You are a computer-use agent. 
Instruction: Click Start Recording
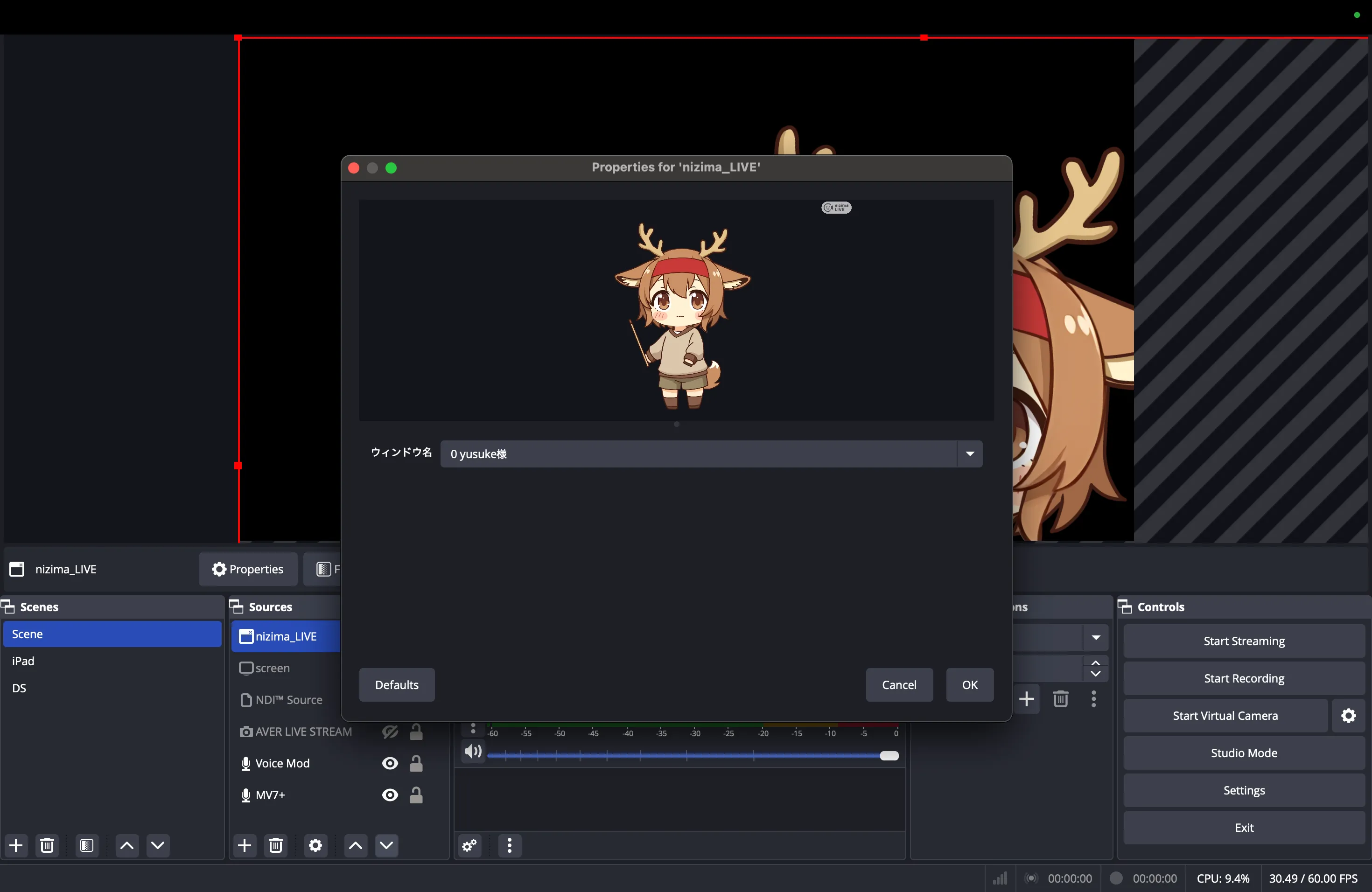point(1244,678)
